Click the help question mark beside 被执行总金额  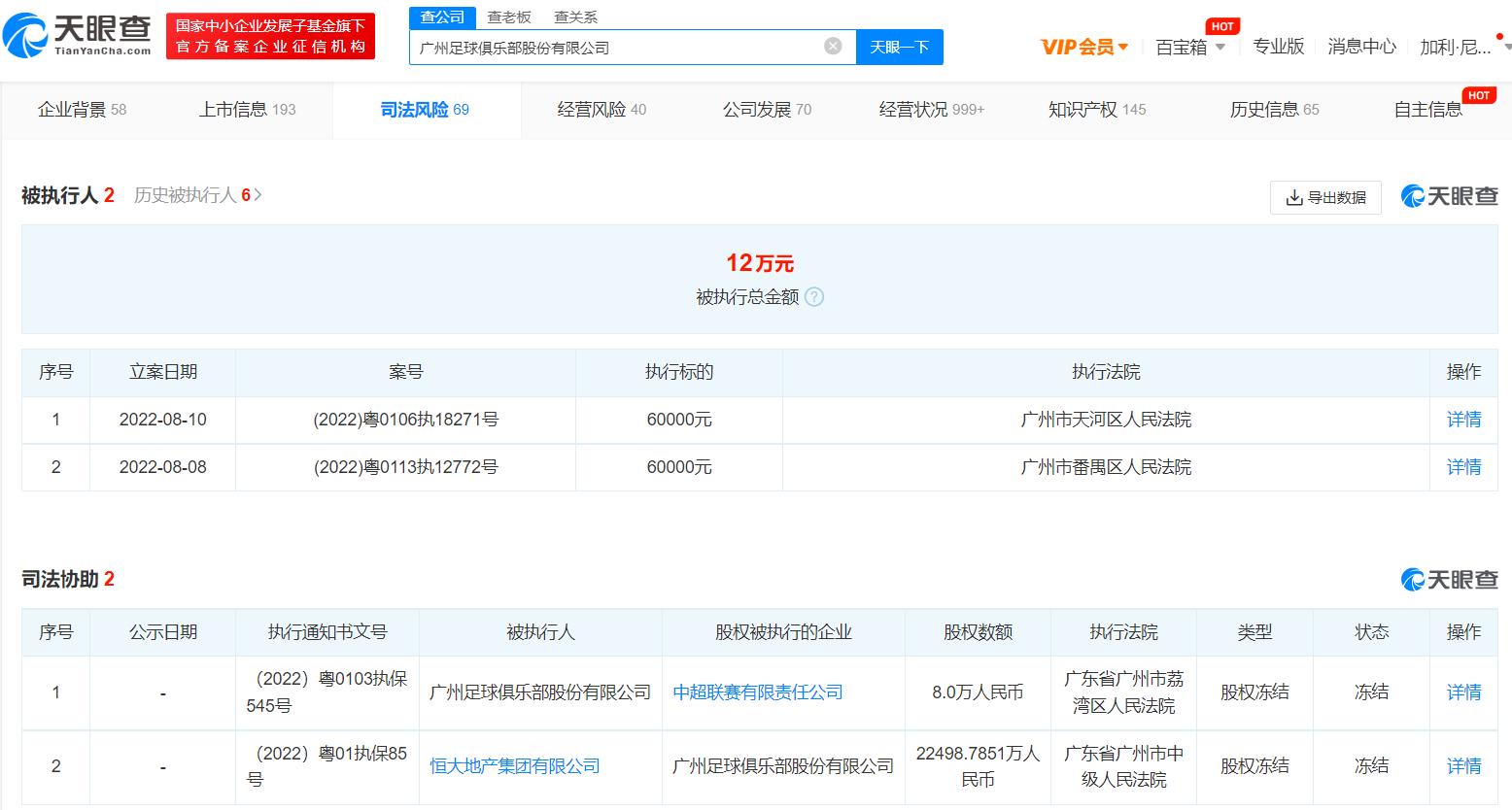click(814, 297)
